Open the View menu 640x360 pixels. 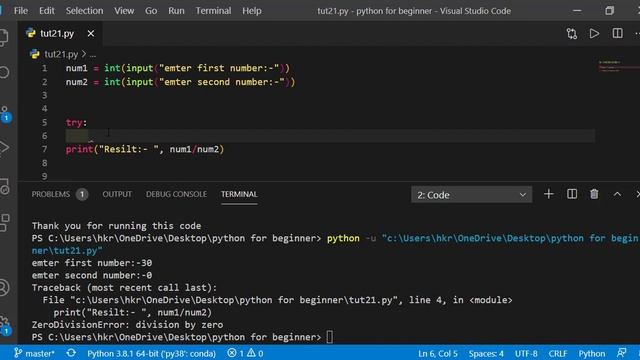point(124,11)
